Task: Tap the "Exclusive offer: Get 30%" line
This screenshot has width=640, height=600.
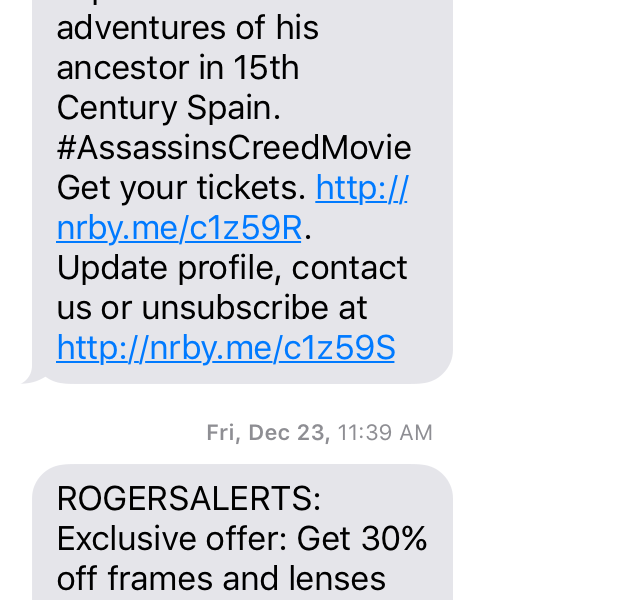Action: (x=242, y=538)
